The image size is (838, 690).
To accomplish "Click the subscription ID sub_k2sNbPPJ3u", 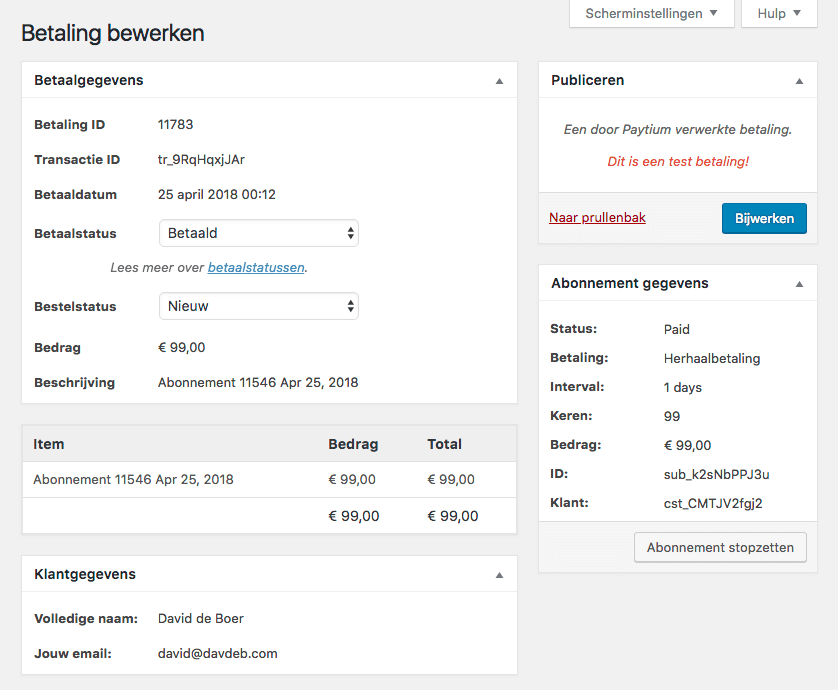I will [x=716, y=474].
